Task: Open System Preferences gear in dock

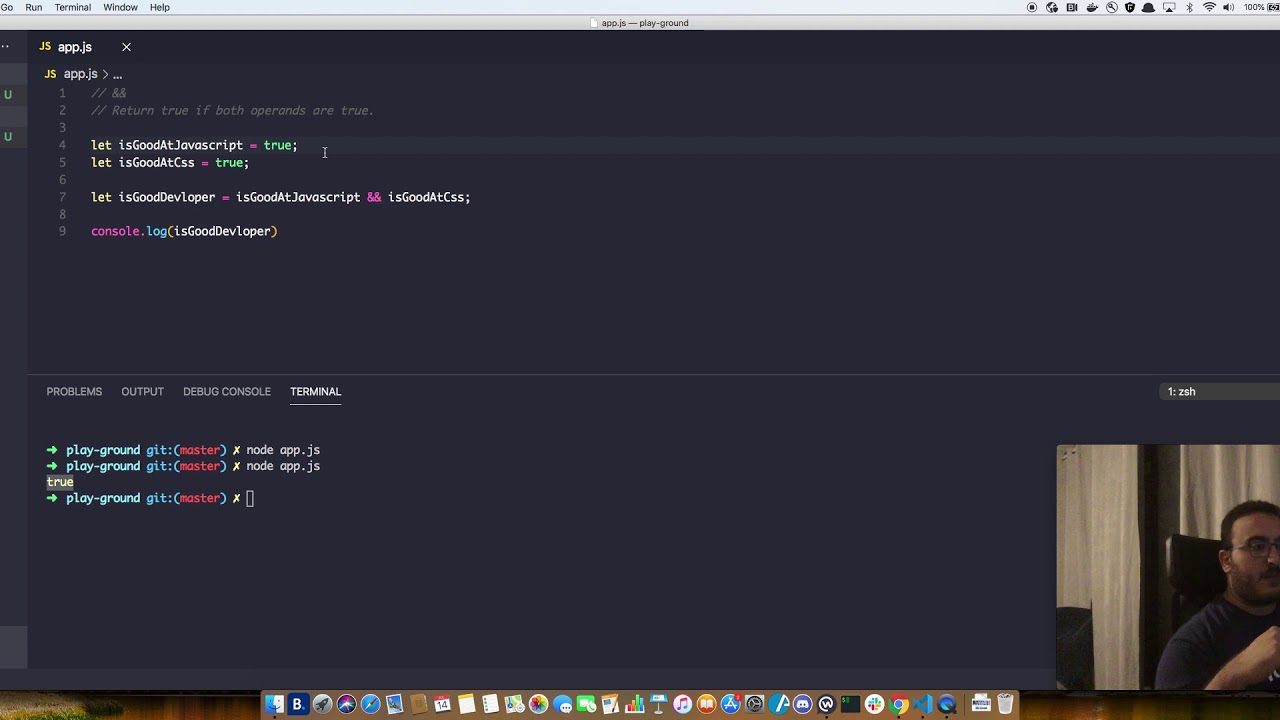Action: click(x=754, y=705)
